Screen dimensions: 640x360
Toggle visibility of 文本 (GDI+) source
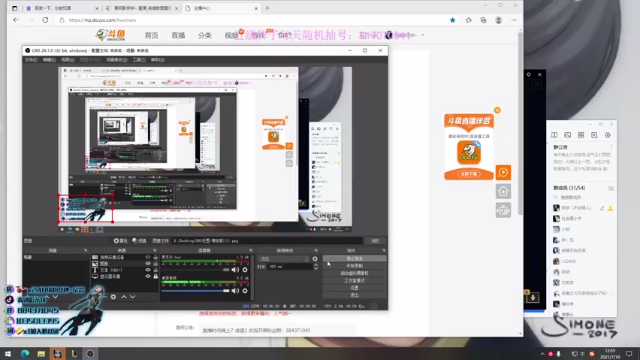148,270
